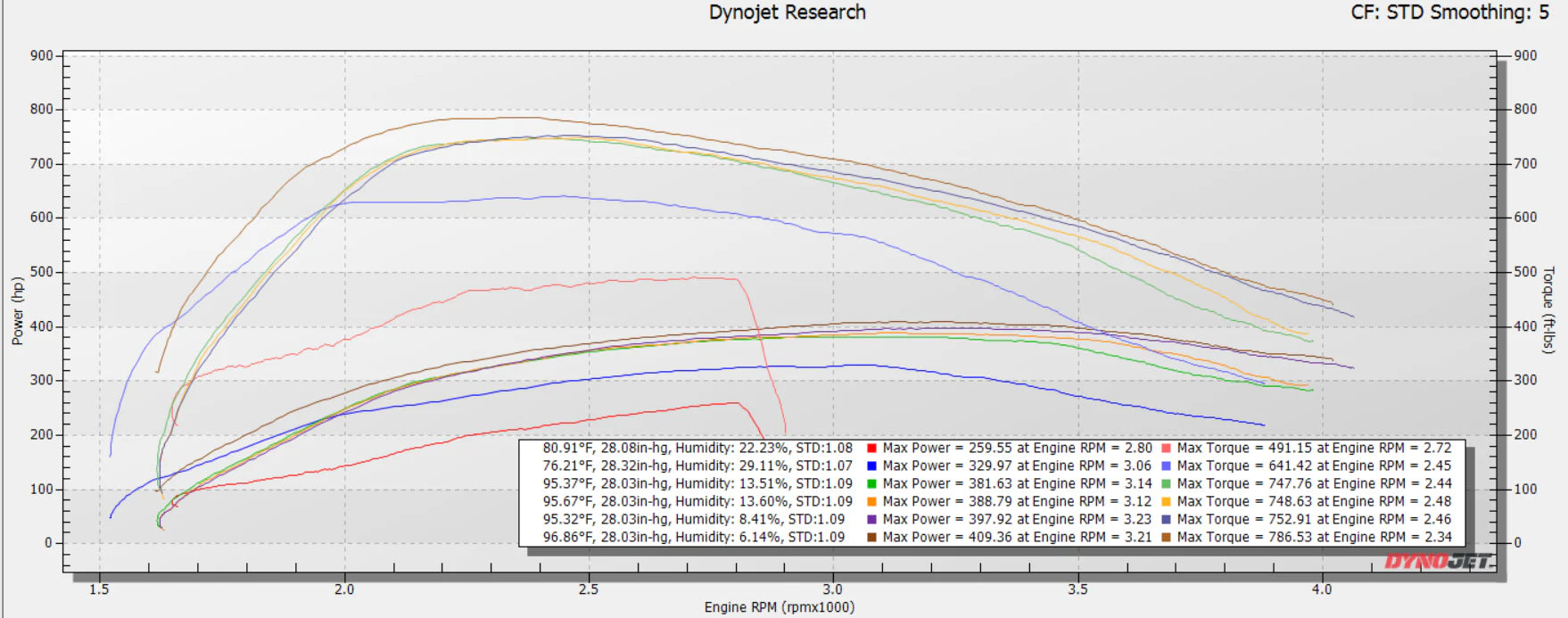Click the 900 tick on the power axis
Screen dimensions: 1568x618
click(41, 55)
